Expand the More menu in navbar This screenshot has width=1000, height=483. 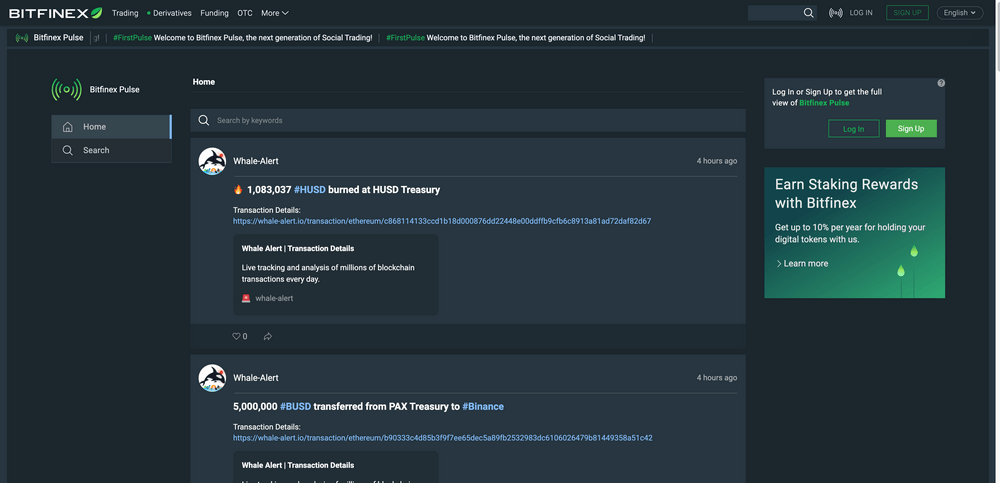tap(275, 13)
